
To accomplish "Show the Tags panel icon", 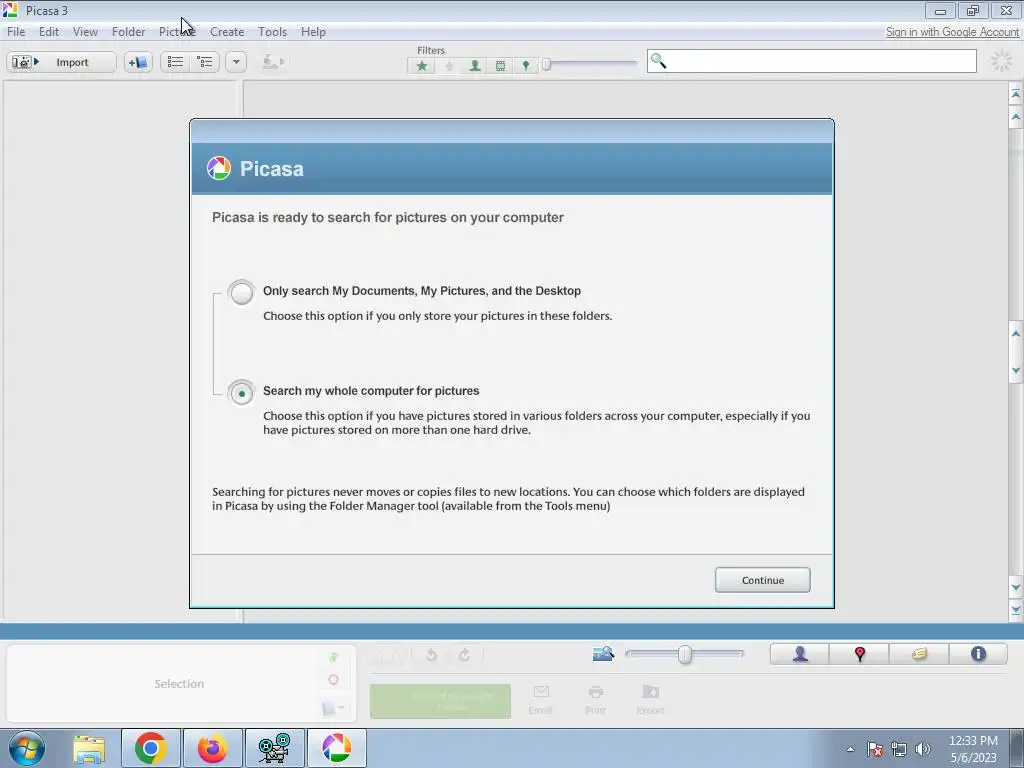I will [919, 654].
